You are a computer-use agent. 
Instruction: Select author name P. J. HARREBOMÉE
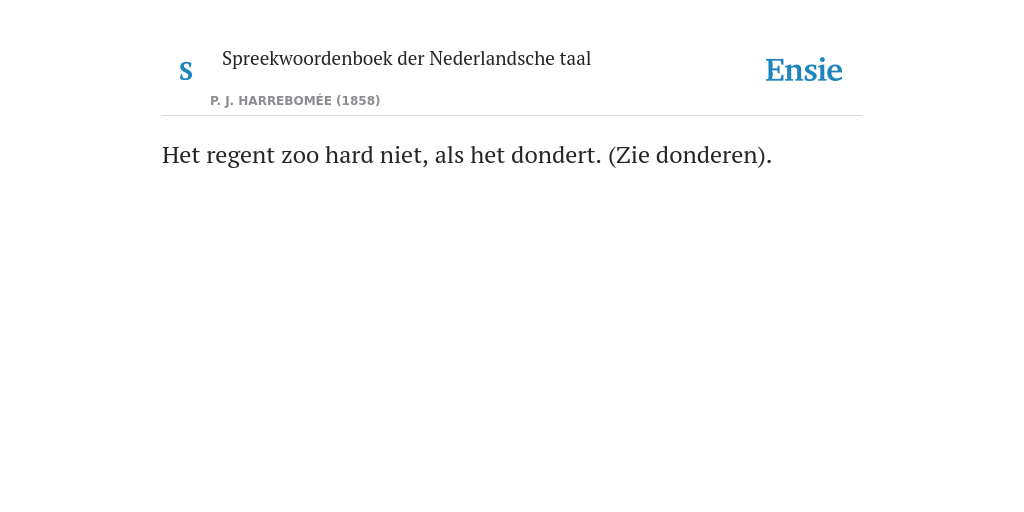[x=271, y=101]
